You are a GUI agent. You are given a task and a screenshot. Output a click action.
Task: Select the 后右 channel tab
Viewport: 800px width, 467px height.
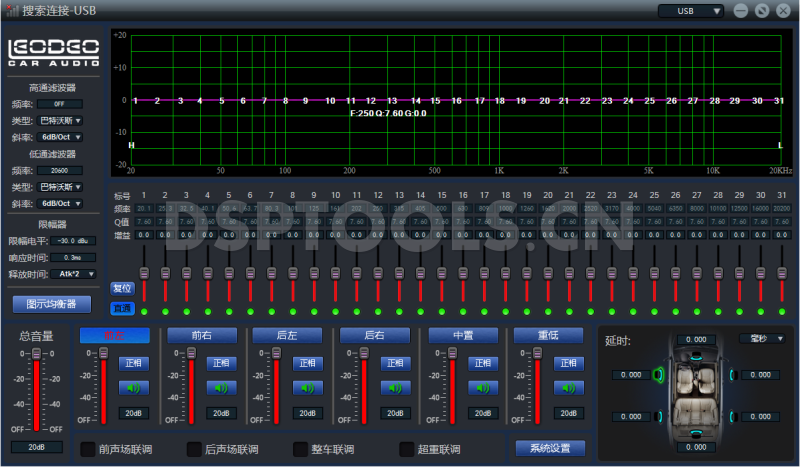tap(375, 335)
